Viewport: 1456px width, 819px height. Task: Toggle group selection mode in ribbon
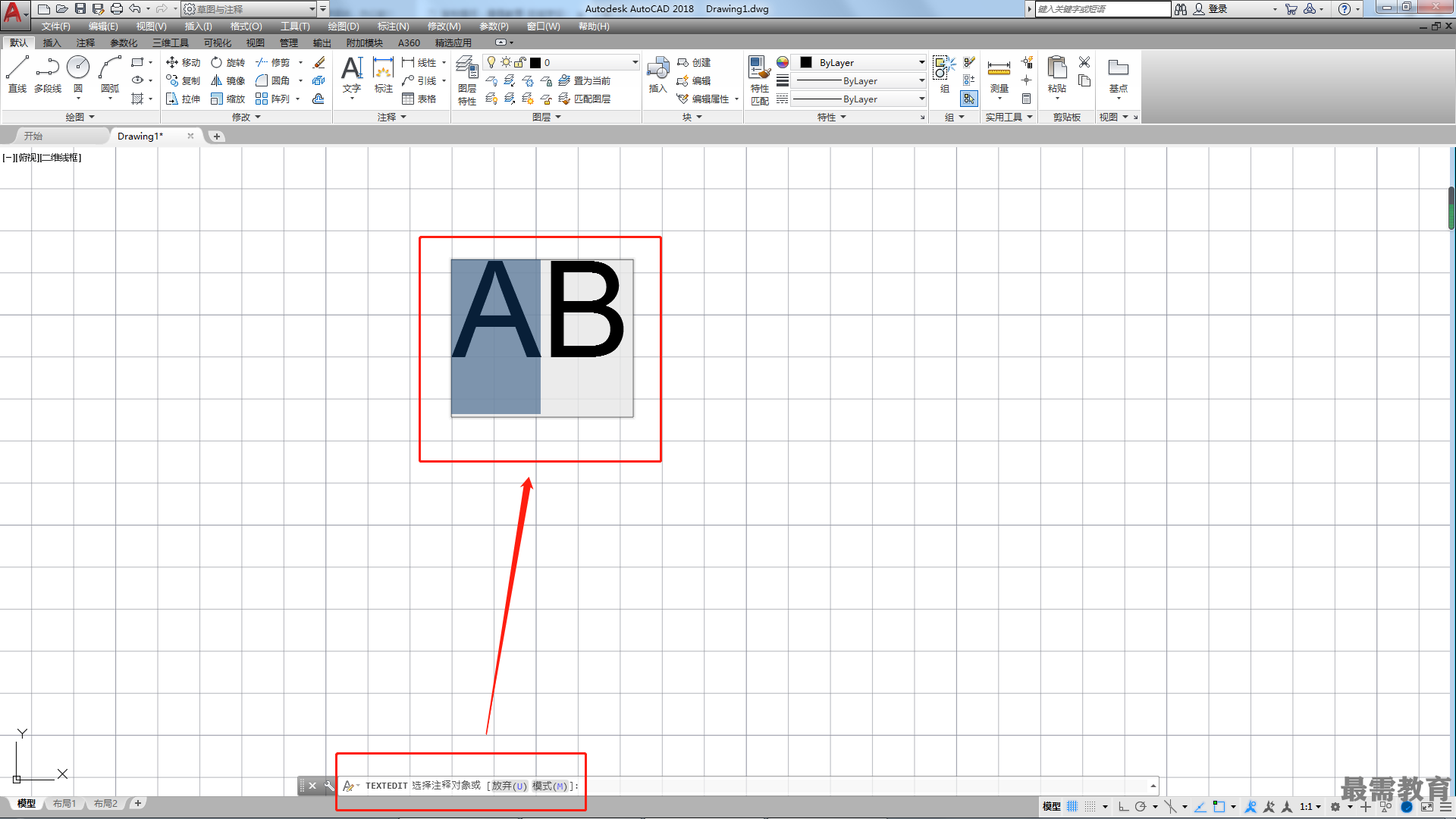tap(969, 99)
